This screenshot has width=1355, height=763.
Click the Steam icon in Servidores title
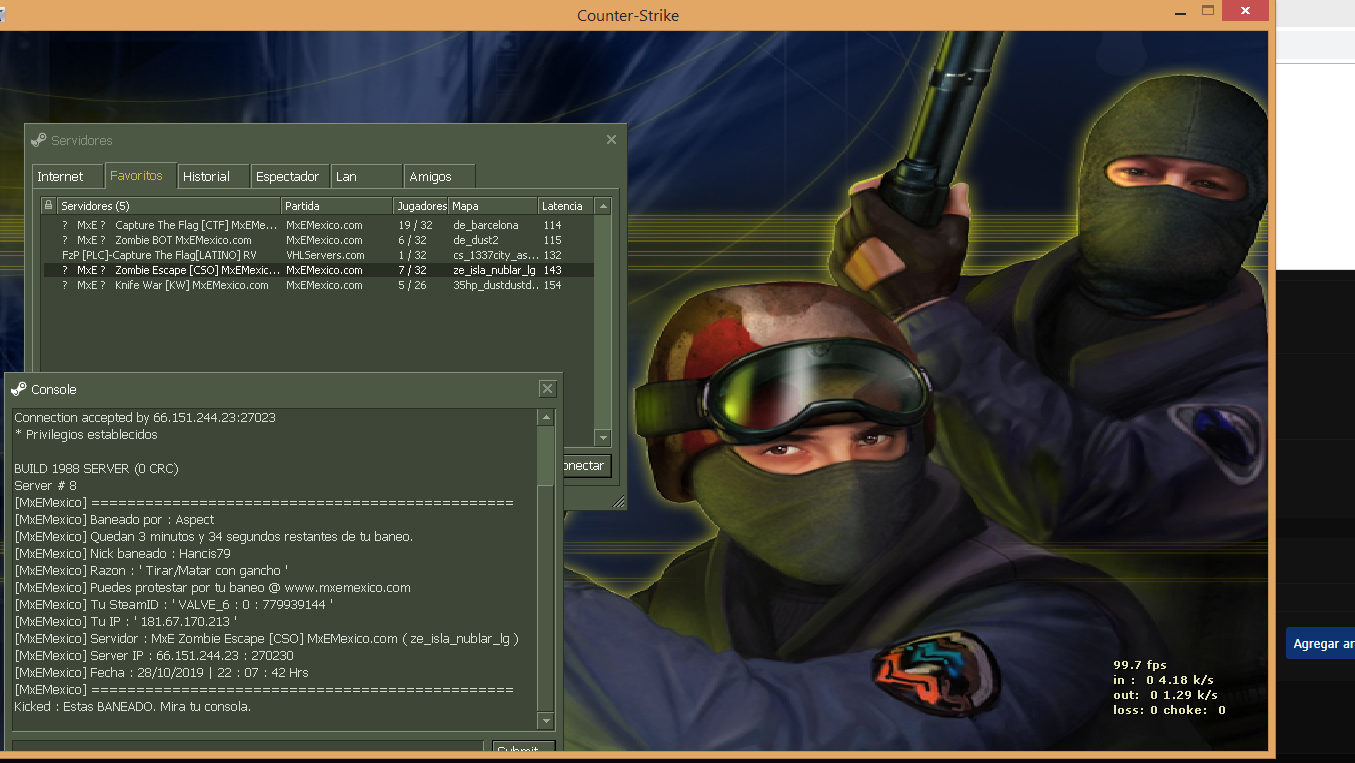(39, 140)
